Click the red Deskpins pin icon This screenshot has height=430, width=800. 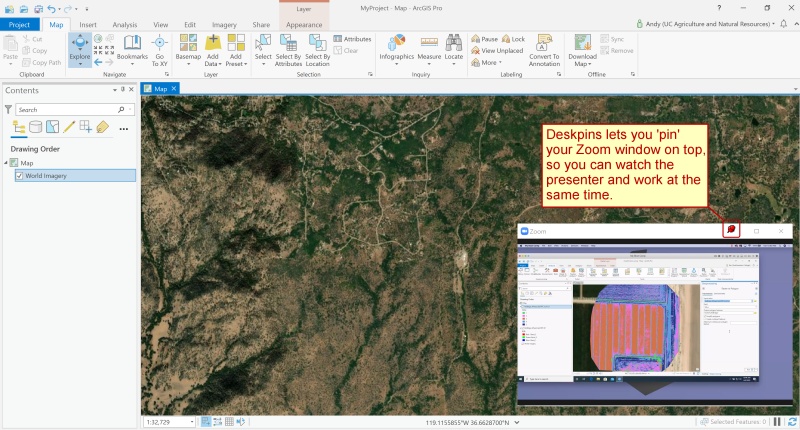(x=731, y=230)
